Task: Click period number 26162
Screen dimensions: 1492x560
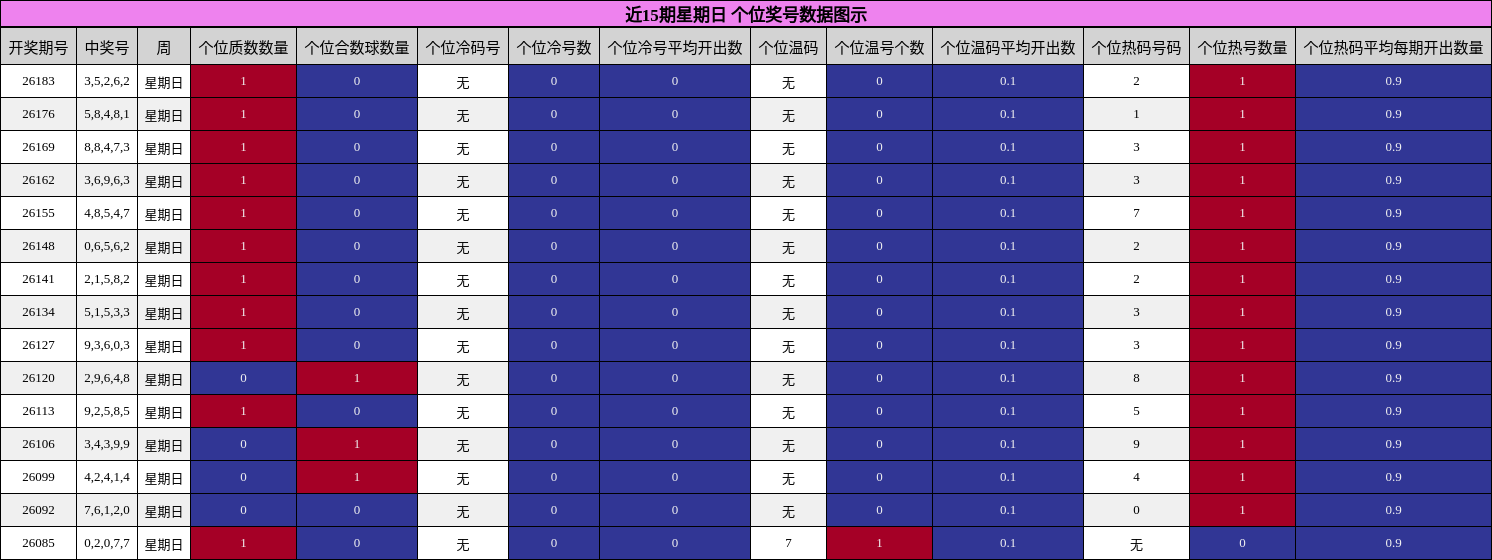Action: [38, 180]
